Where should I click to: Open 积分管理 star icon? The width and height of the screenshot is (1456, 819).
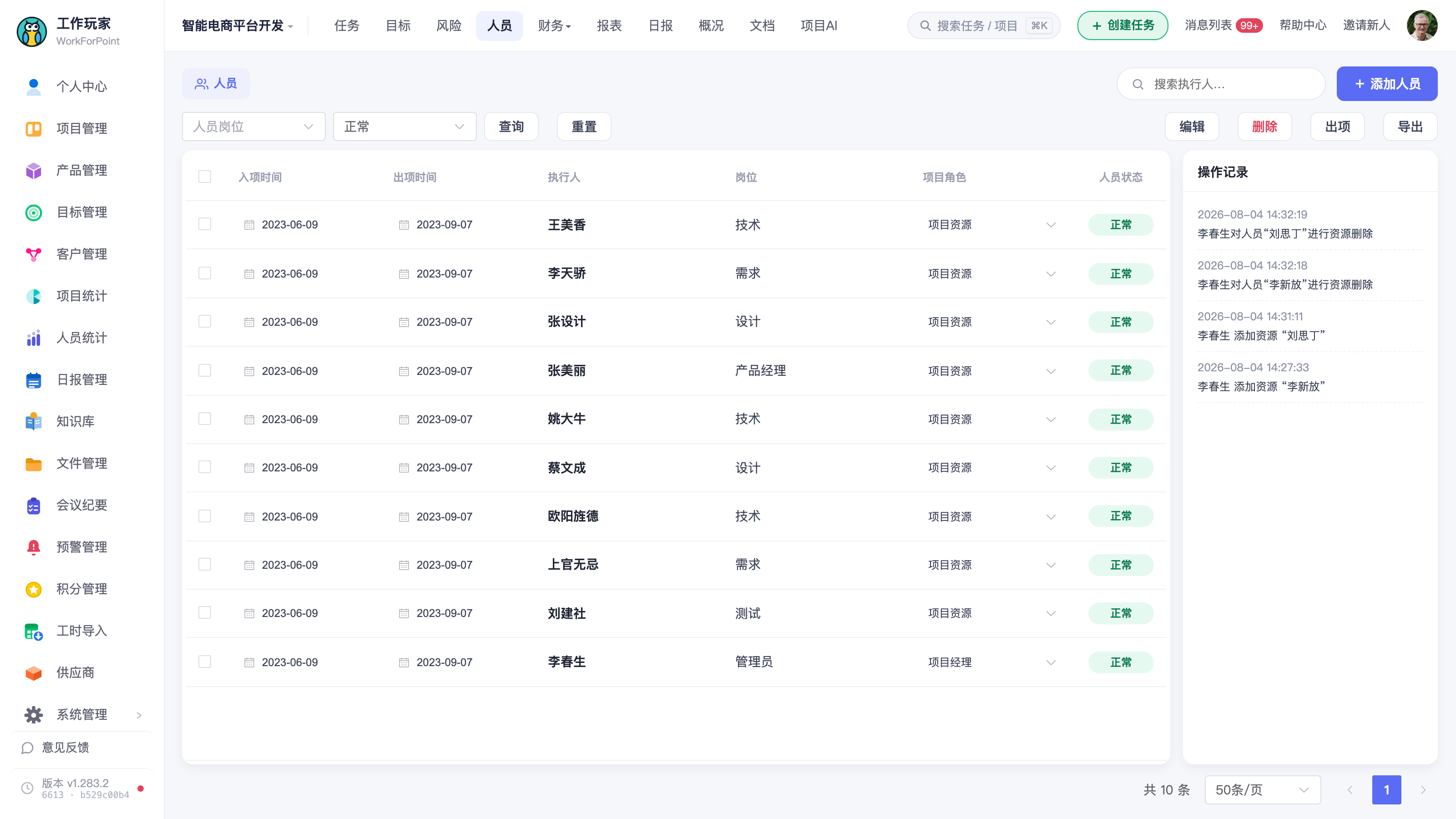point(34,589)
